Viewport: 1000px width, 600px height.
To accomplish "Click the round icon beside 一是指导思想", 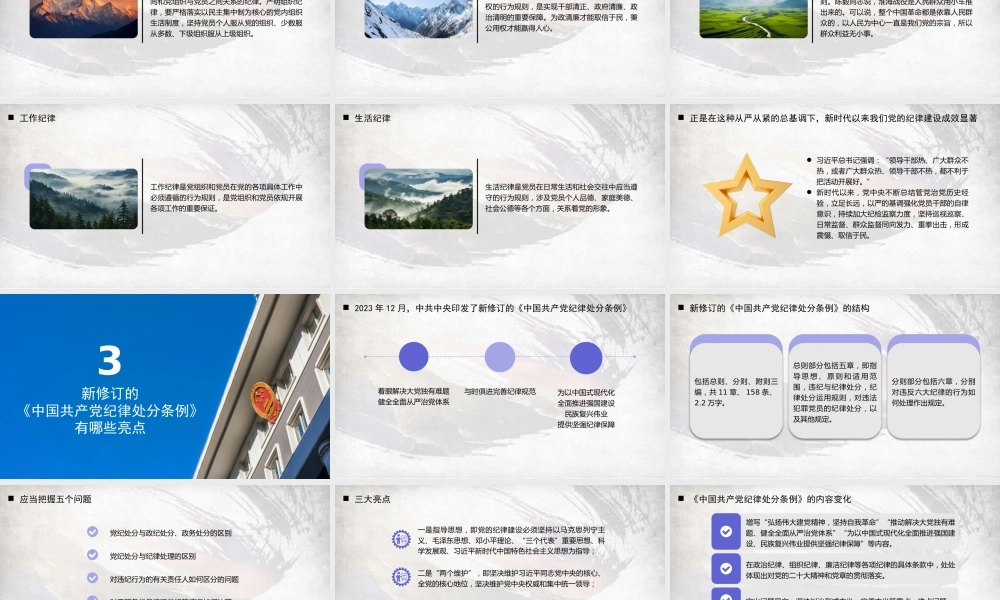I will point(401,539).
